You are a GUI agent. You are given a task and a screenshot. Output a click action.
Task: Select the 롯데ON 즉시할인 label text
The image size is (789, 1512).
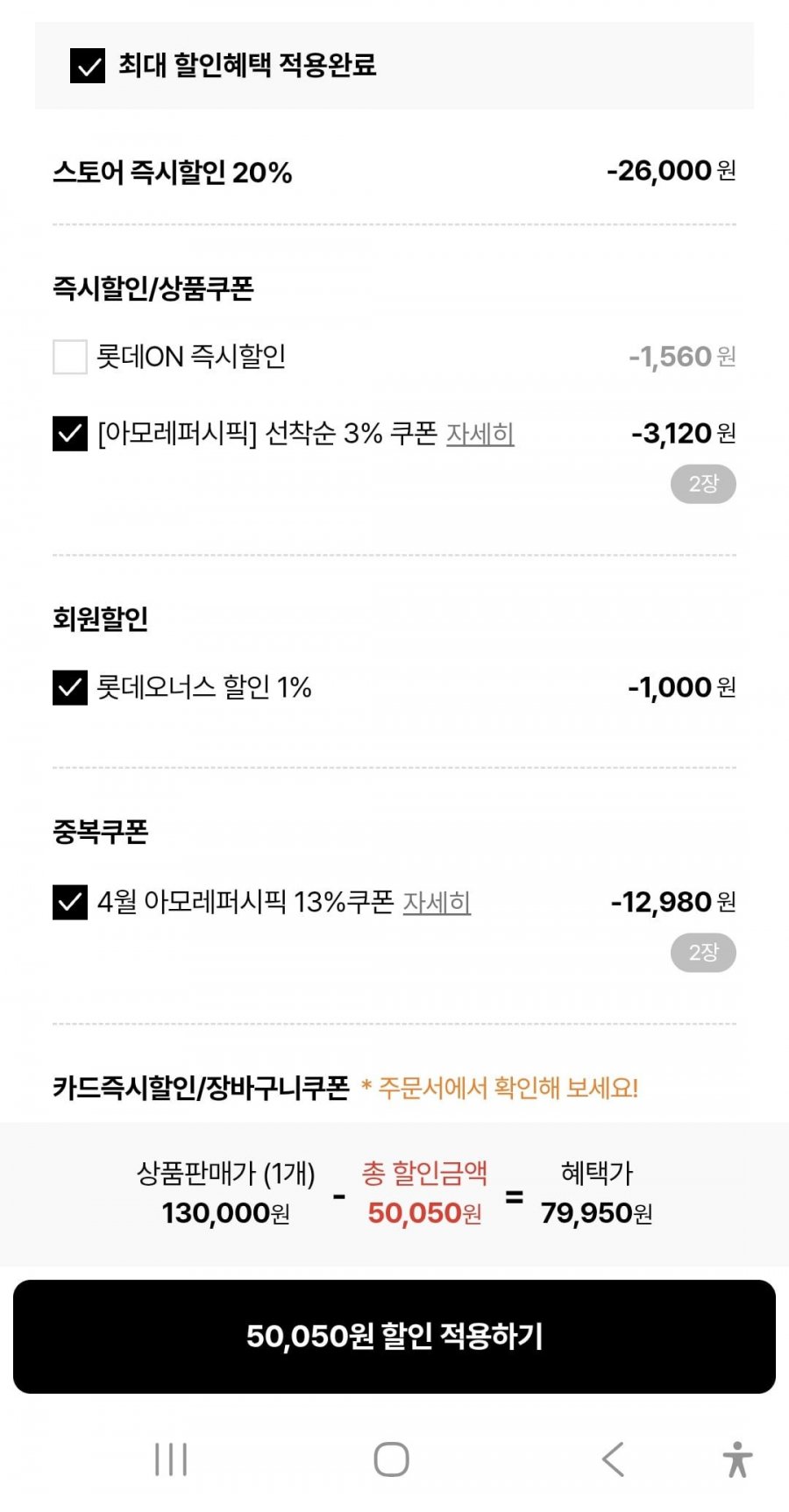tap(191, 357)
